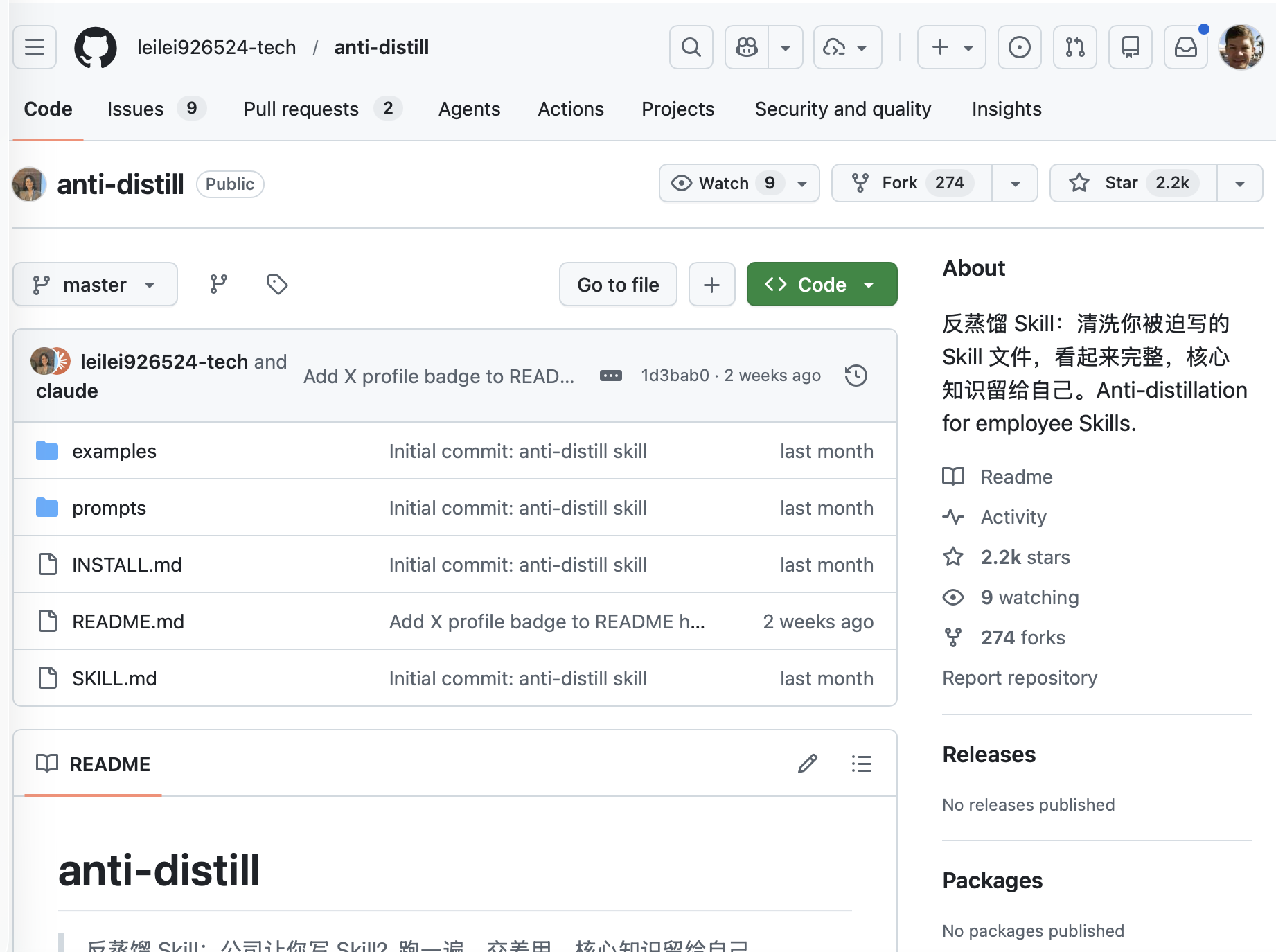Click Report repository link
The image size is (1276, 952).
1020,678
